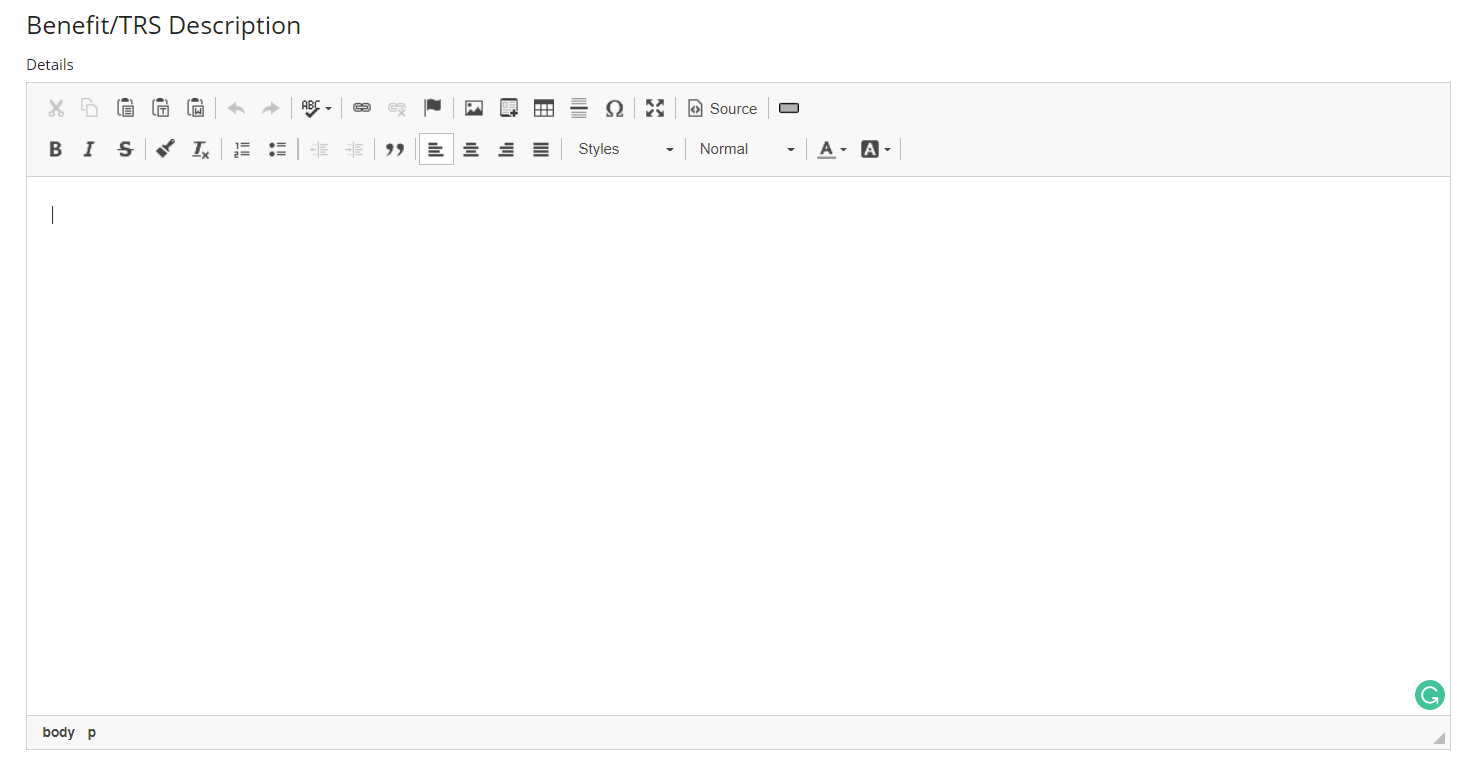Maximize the editor with the expand icon
The image size is (1464, 768).
655,108
